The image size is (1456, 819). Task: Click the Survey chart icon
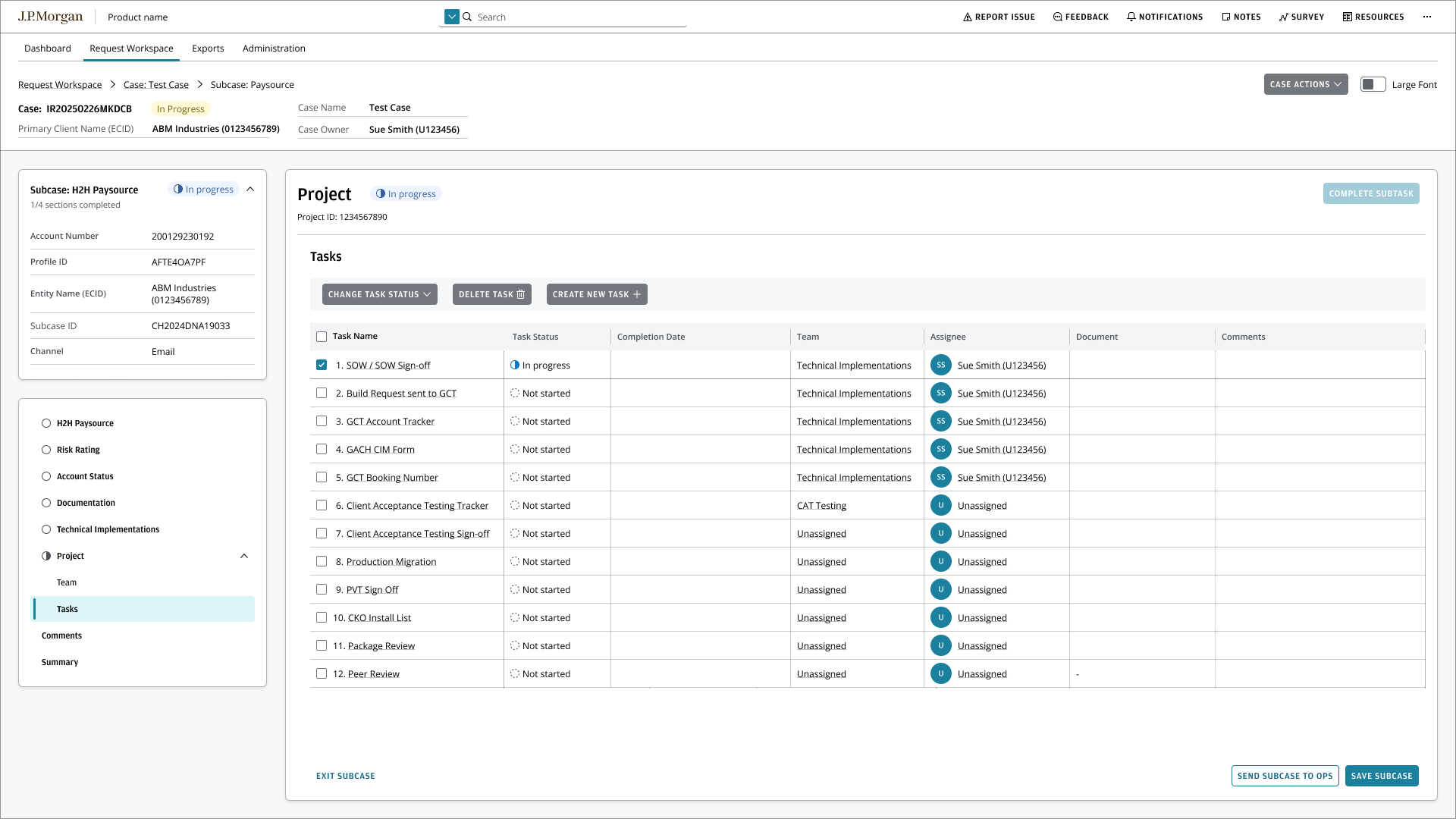(x=1283, y=17)
